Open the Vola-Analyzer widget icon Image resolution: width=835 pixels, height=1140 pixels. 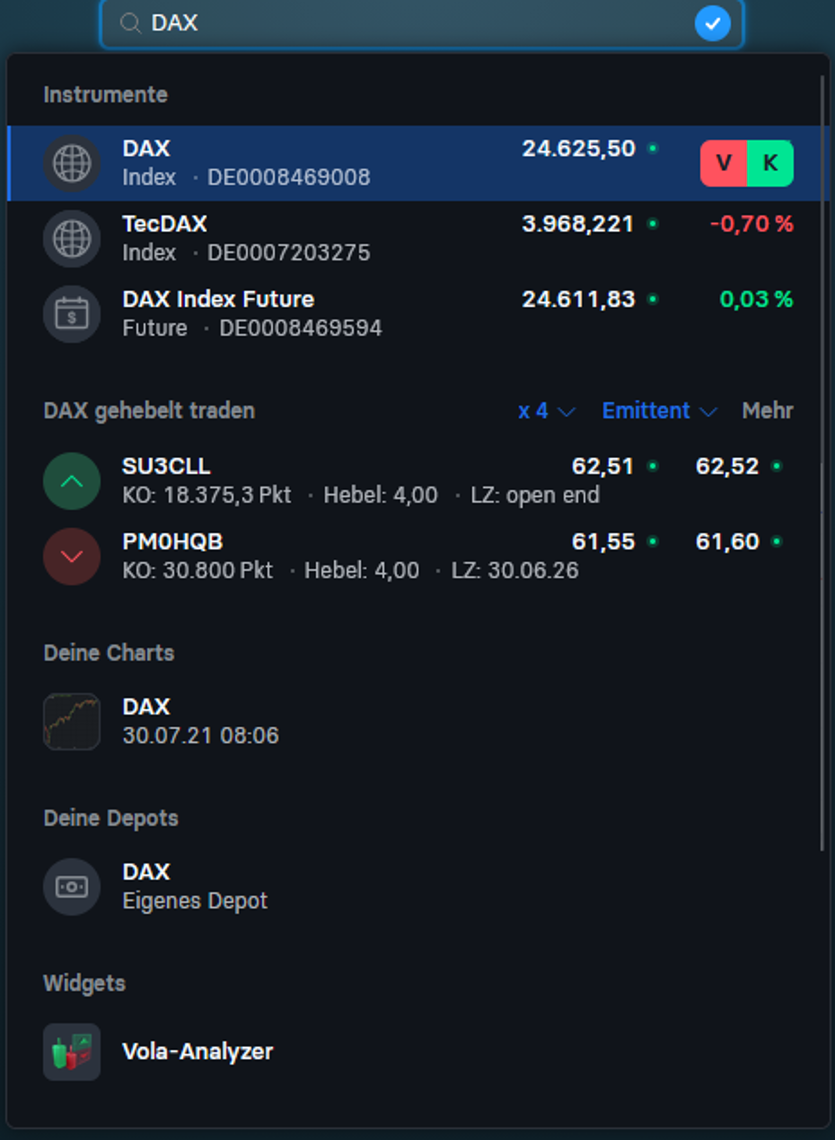click(72, 1051)
